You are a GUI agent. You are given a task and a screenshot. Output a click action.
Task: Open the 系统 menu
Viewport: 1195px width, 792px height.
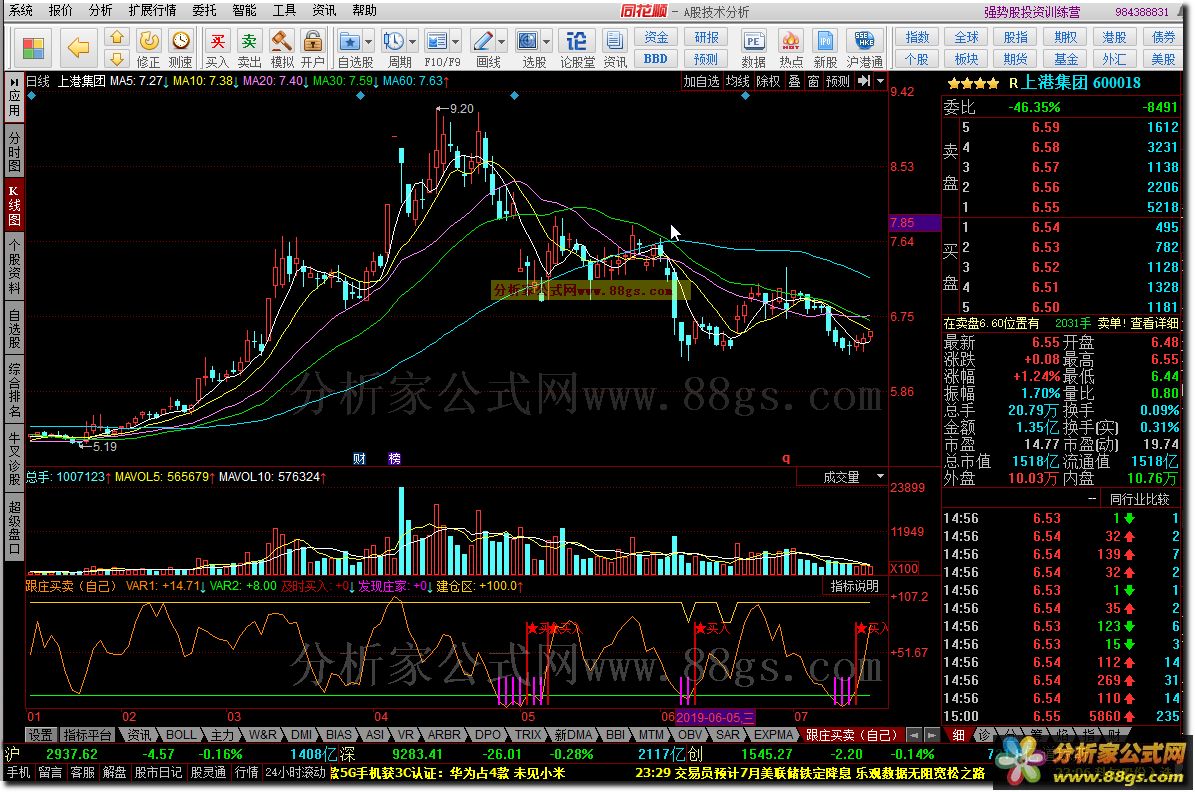pos(21,10)
